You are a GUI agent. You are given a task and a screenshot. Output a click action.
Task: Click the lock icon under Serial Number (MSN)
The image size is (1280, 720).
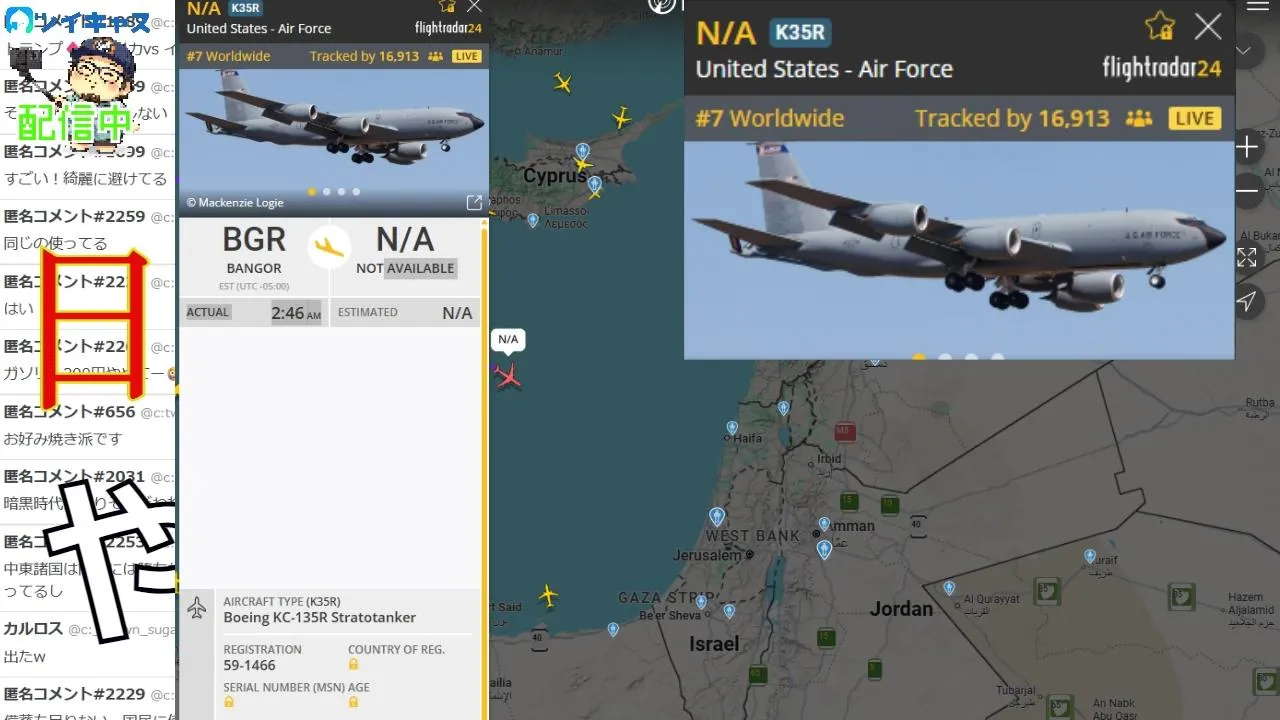tap(229, 702)
